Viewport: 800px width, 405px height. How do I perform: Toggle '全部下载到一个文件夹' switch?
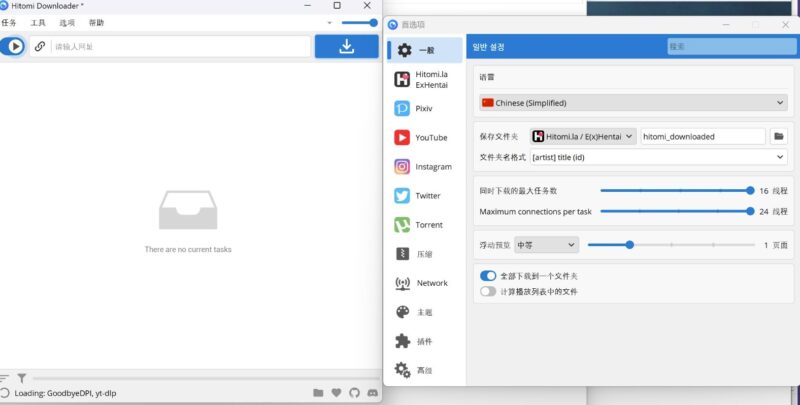(x=488, y=275)
